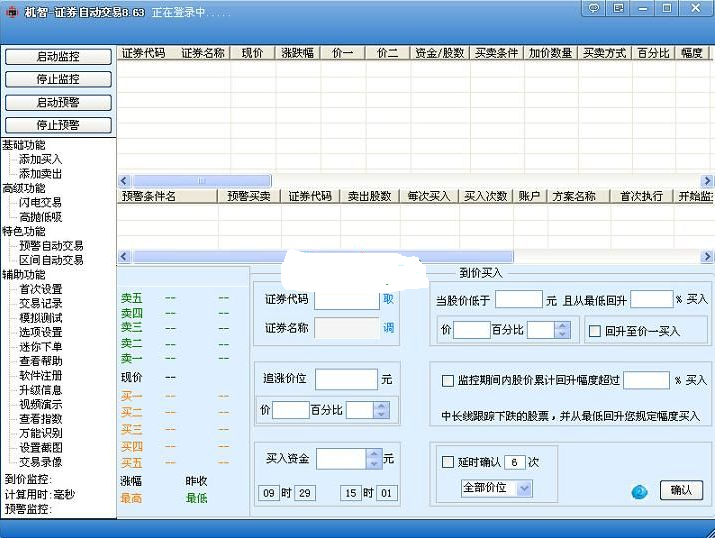This screenshot has height=538, width=716.
Task: Select 添加卖出 in the tree
Action: [40, 174]
